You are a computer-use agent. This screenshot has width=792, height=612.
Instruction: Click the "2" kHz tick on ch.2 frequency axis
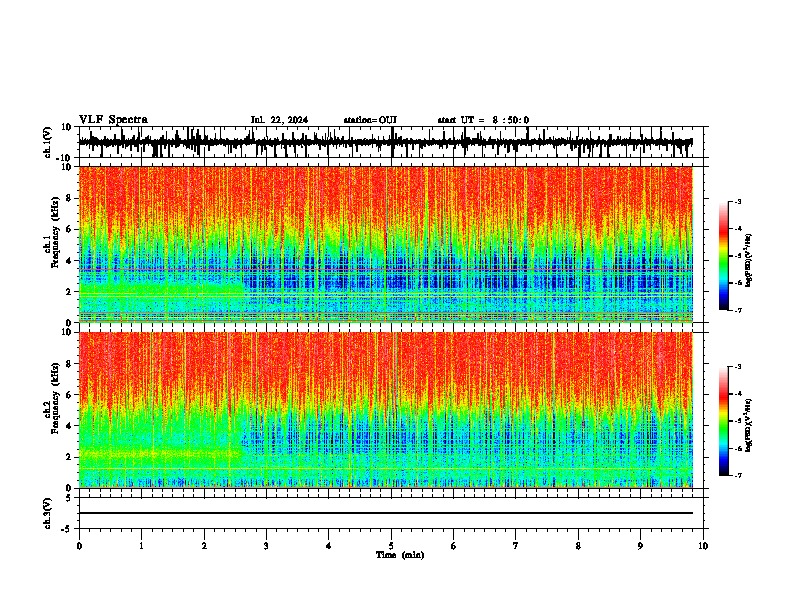[x=69, y=457]
